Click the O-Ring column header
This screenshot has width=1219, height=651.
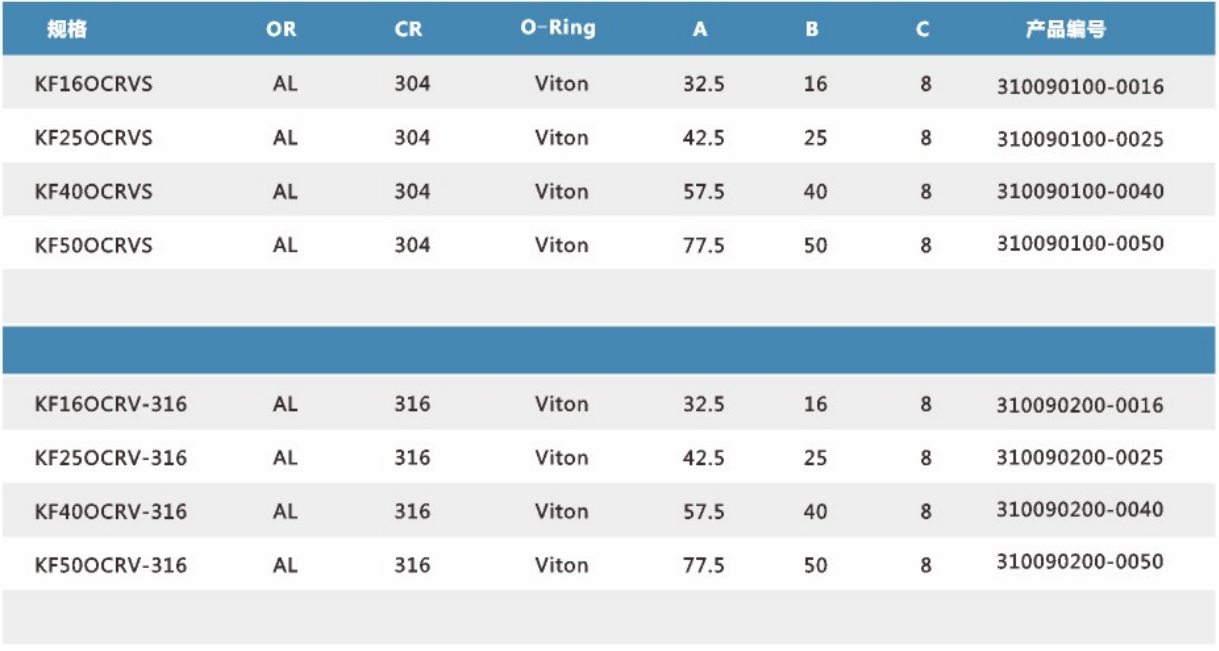point(557,28)
